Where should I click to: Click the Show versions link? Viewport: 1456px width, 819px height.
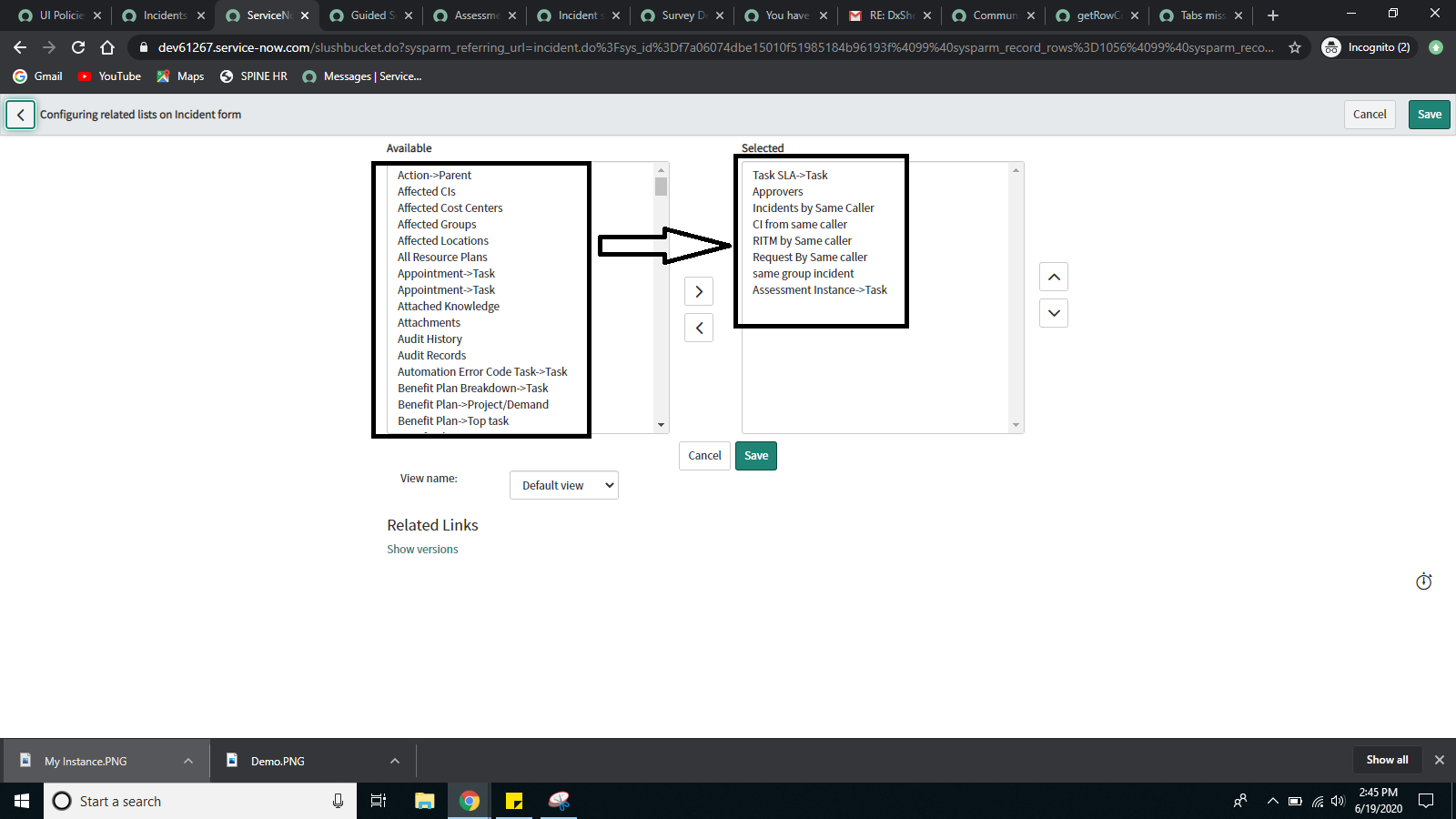click(421, 549)
